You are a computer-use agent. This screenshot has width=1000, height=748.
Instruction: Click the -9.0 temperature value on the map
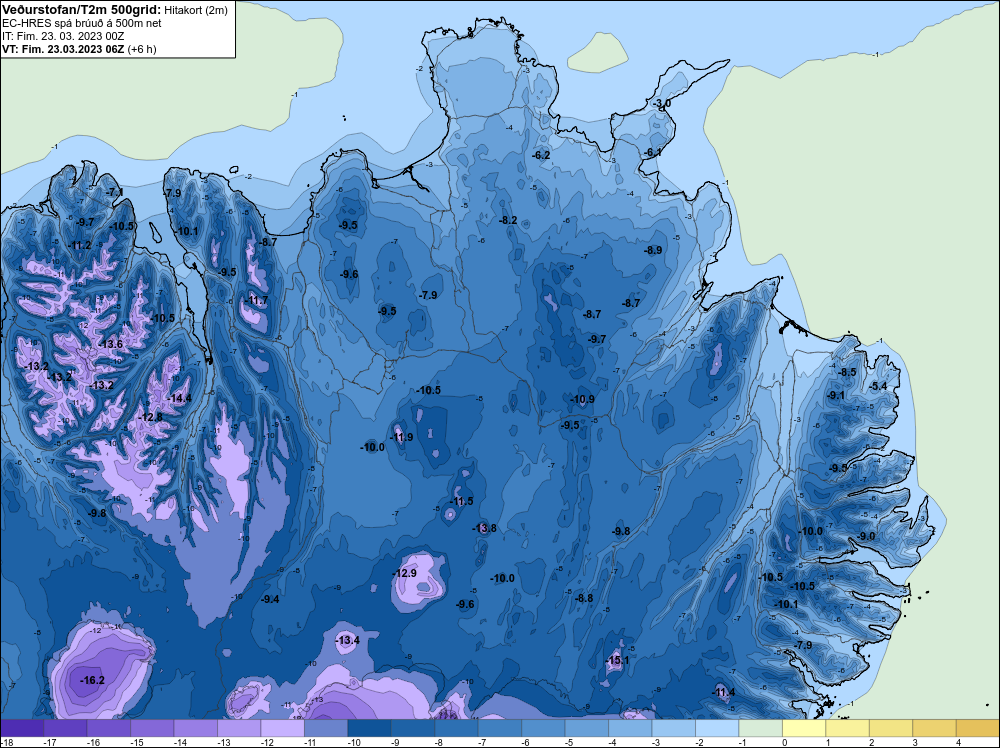click(867, 536)
